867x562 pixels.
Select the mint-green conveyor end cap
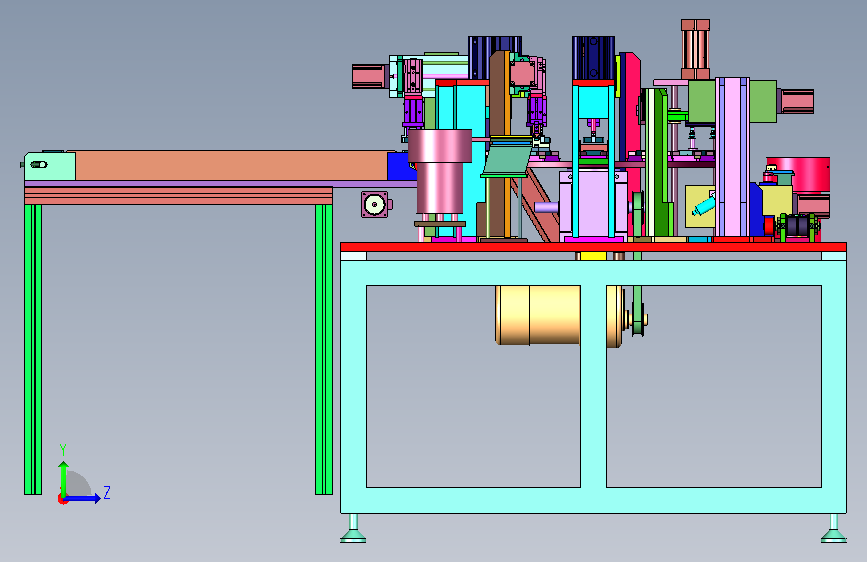50,166
